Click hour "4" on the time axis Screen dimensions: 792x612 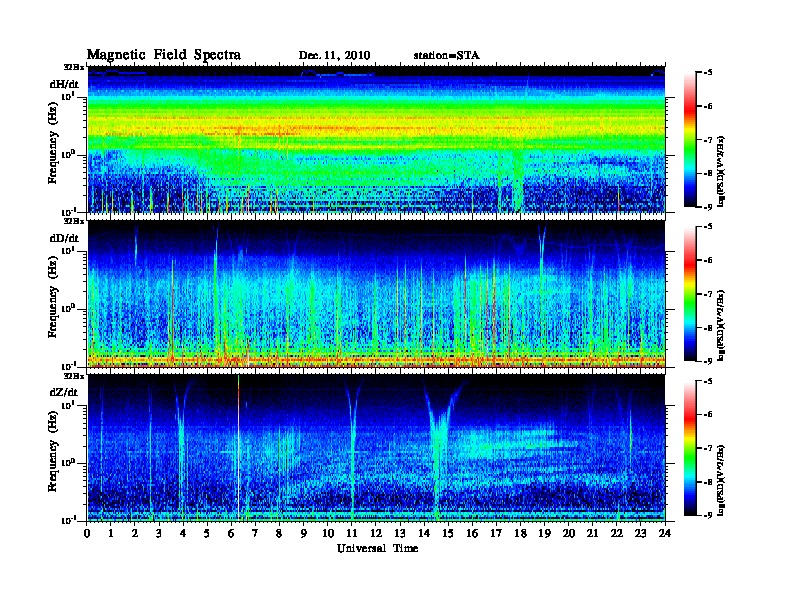[183, 533]
